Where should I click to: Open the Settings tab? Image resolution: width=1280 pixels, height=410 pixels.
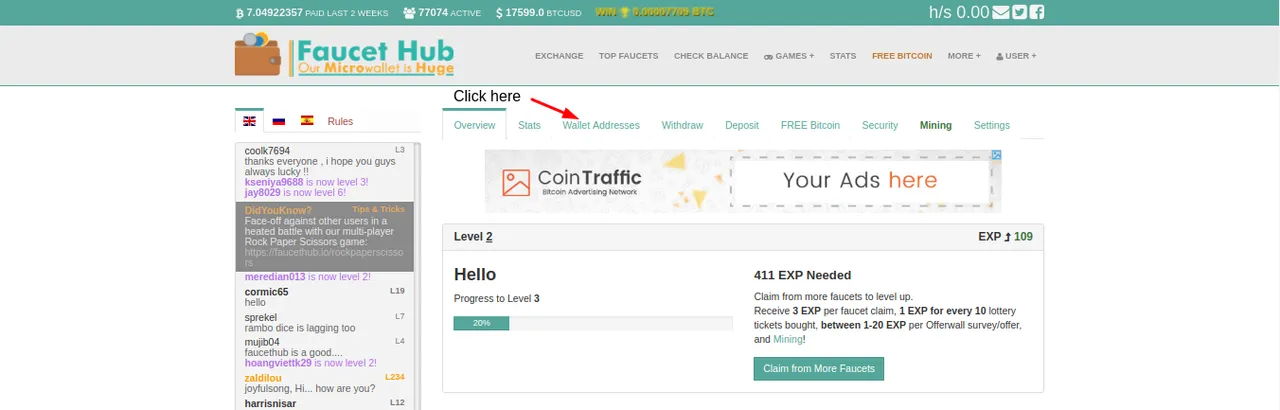(992, 125)
